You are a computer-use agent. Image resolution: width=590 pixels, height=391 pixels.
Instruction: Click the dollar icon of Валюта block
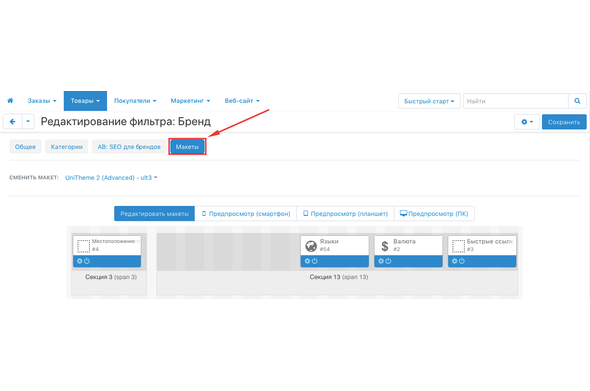pos(385,246)
